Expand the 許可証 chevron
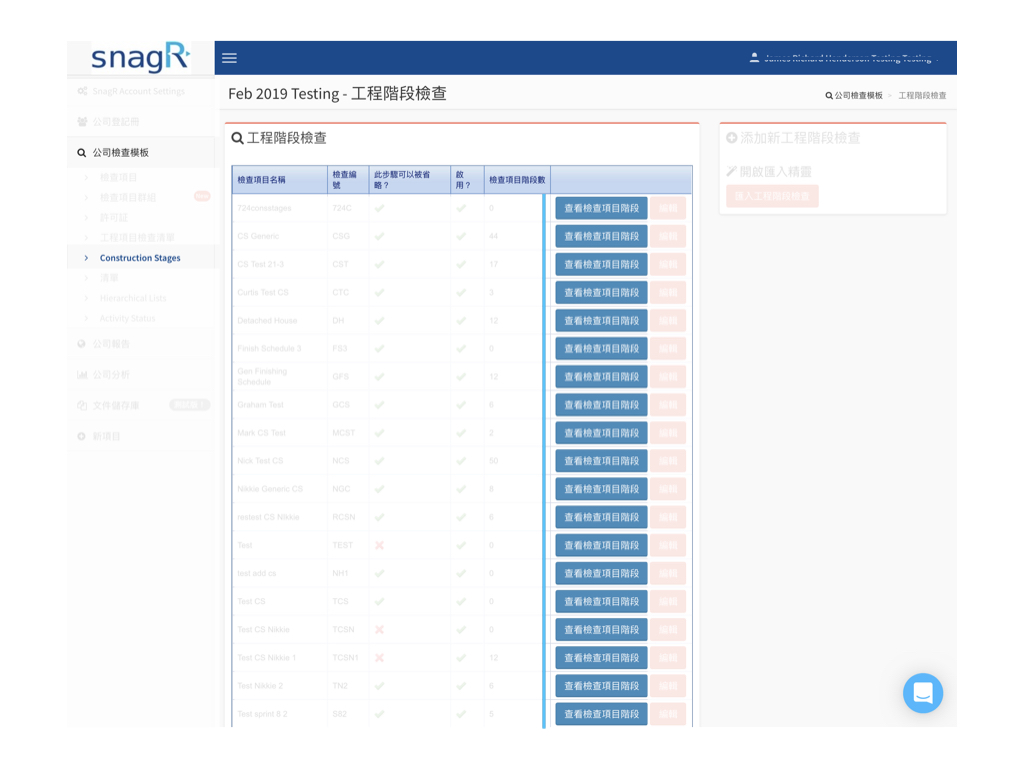Image resolution: width=1024 pixels, height=768 pixels. point(86,217)
